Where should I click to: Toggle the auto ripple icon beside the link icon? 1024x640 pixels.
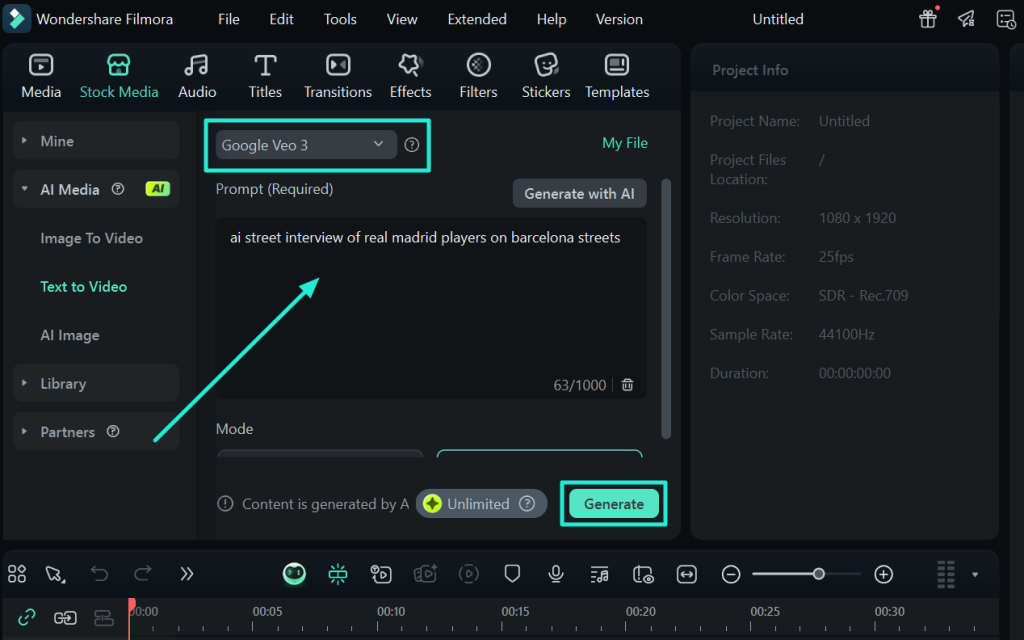click(65, 617)
